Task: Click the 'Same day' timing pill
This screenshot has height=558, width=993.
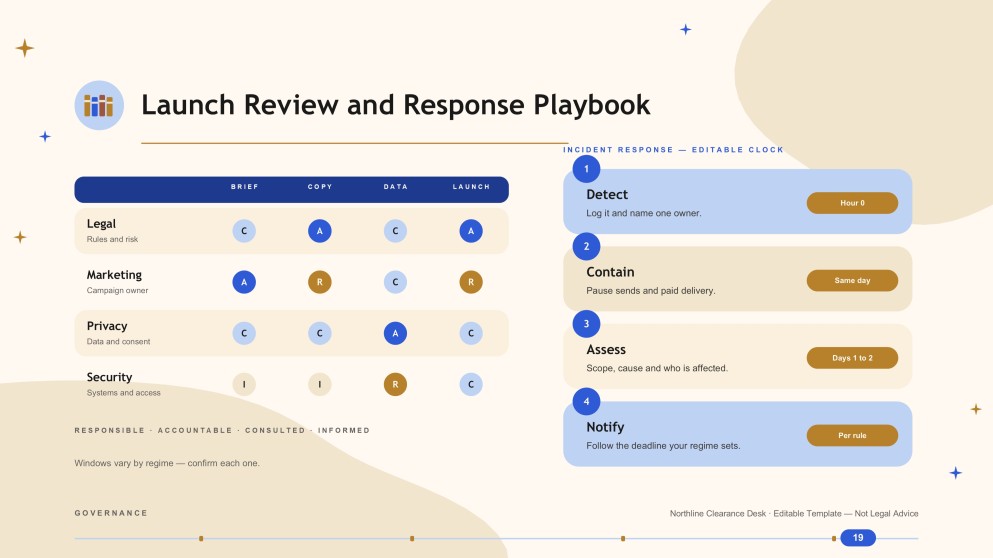Action: (852, 281)
